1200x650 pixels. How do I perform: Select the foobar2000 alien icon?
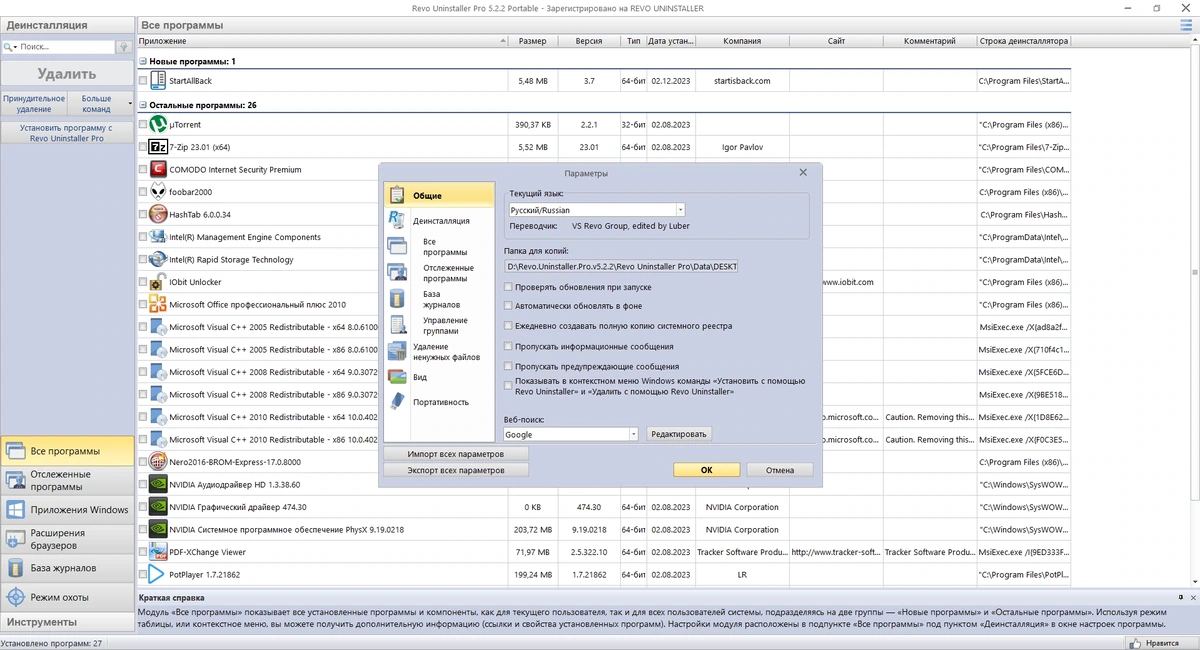[x=158, y=192]
